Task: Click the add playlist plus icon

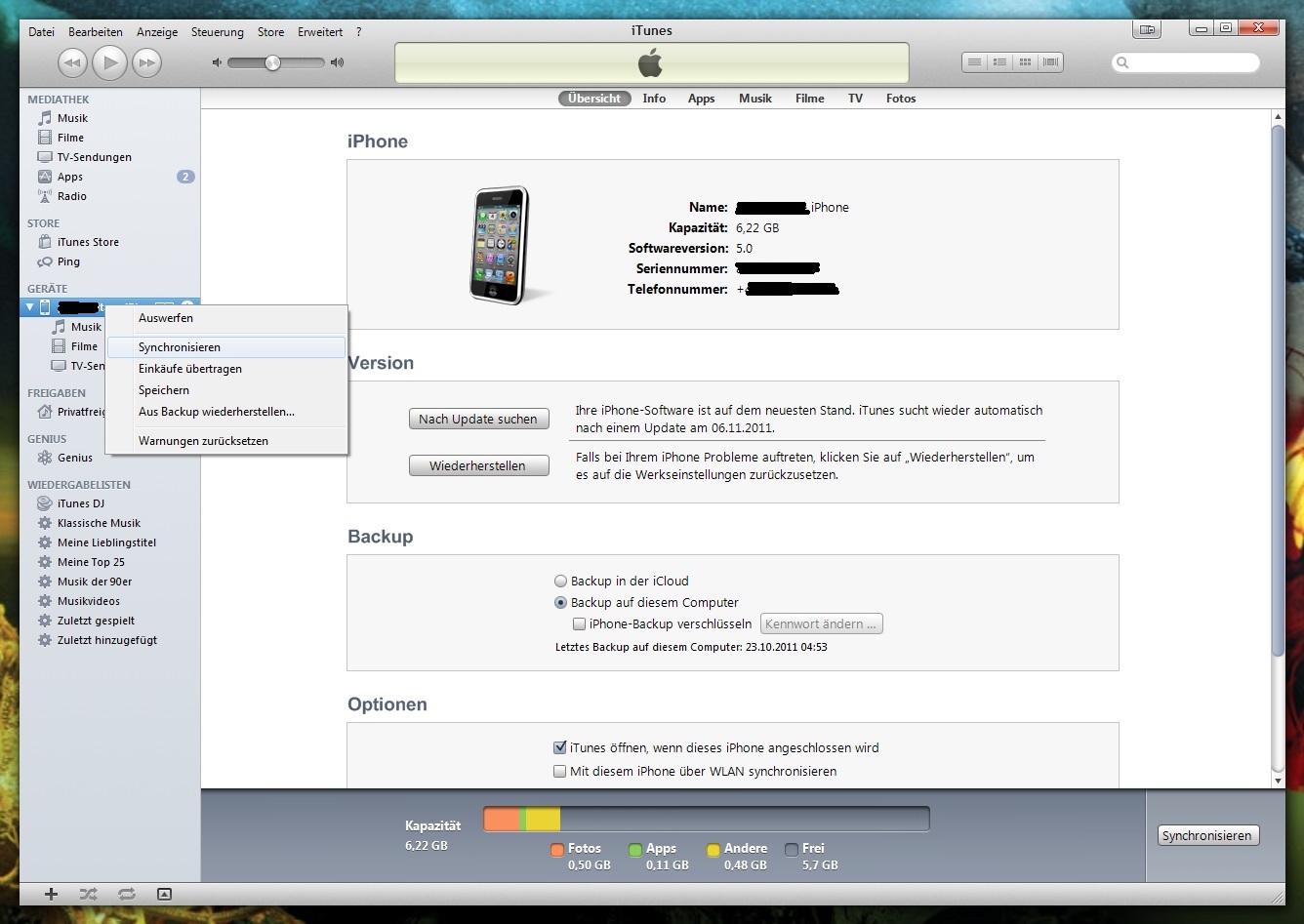Action: coord(52,894)
